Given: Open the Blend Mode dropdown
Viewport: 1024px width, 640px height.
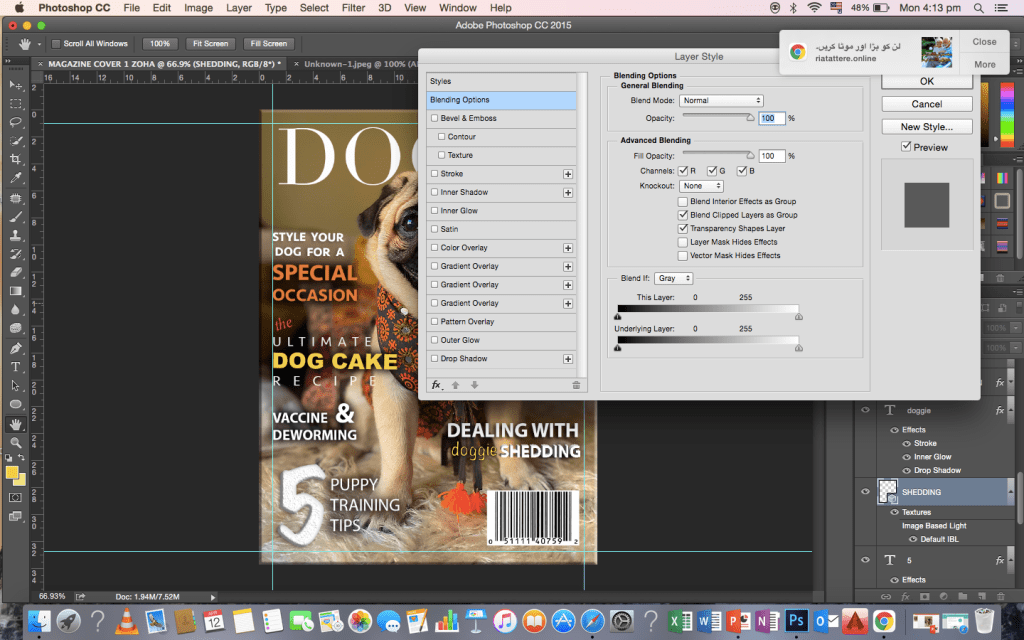Looking at the screenshot, I should pos(721,101).
